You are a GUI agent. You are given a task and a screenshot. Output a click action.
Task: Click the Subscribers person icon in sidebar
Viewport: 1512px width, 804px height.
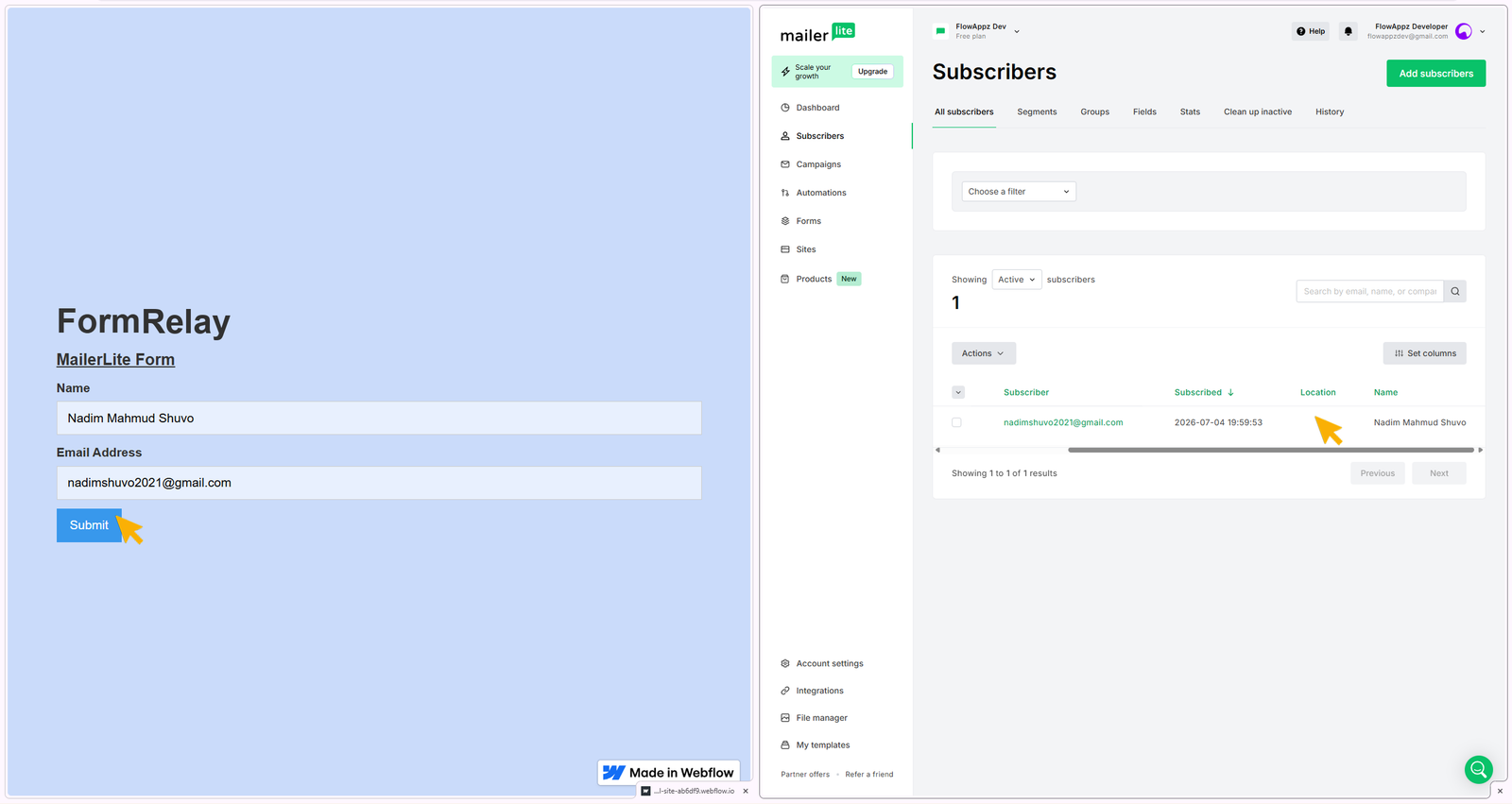(785, 136)
